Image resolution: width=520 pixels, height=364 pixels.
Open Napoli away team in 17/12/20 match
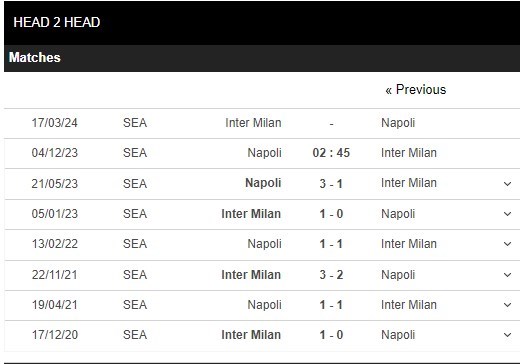coord(398,335)
